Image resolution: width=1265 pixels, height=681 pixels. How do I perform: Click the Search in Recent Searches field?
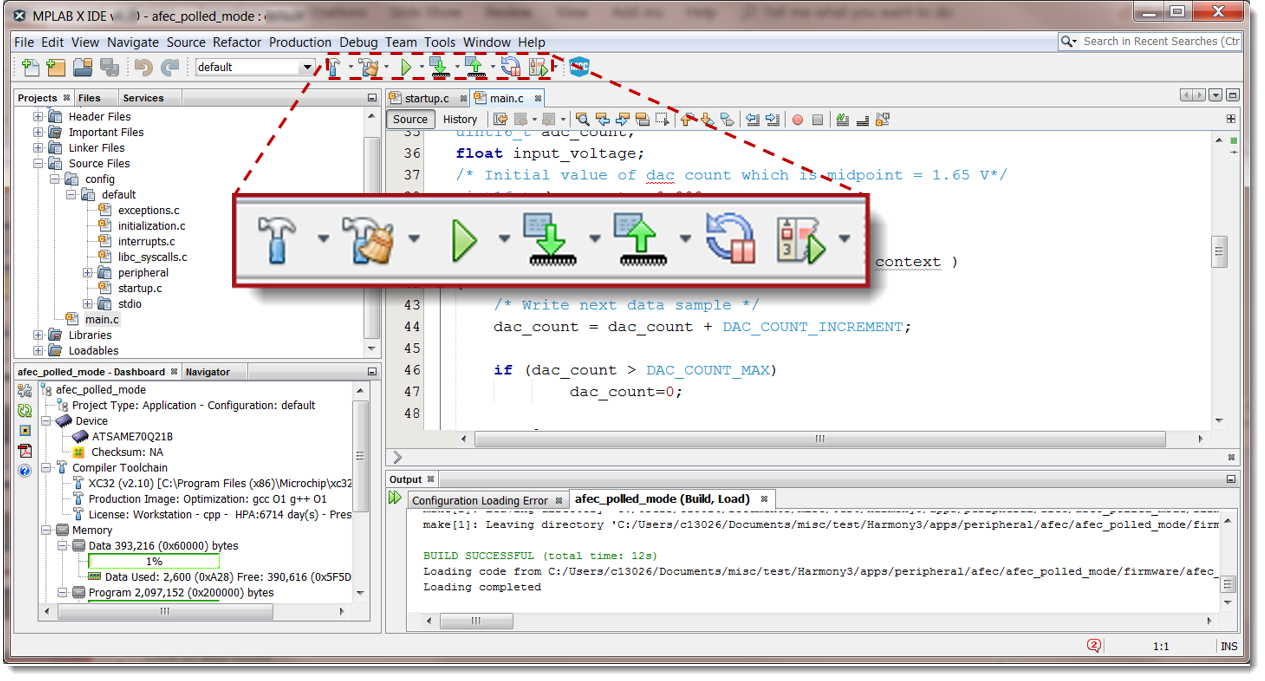(x=1150, y=42)
